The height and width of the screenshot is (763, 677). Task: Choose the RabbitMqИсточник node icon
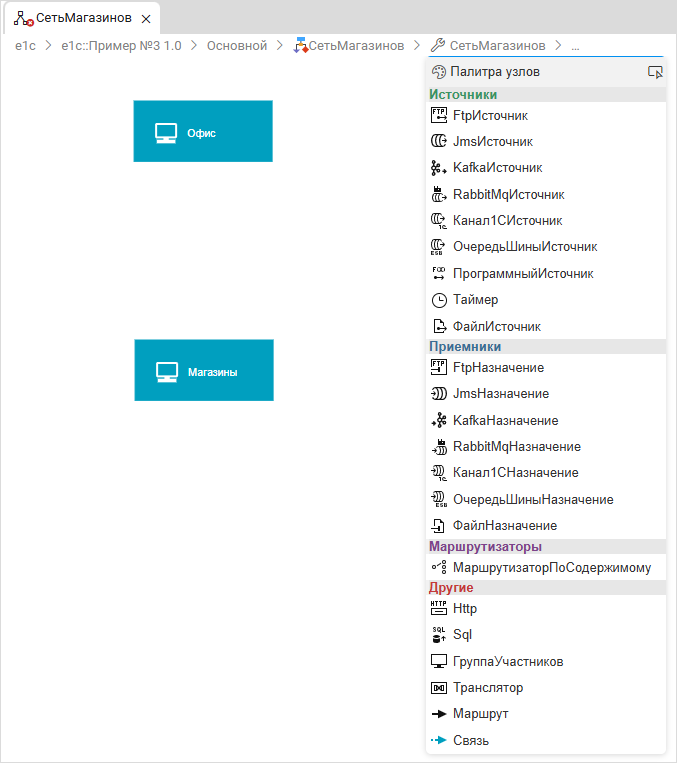tap(437, 194)
